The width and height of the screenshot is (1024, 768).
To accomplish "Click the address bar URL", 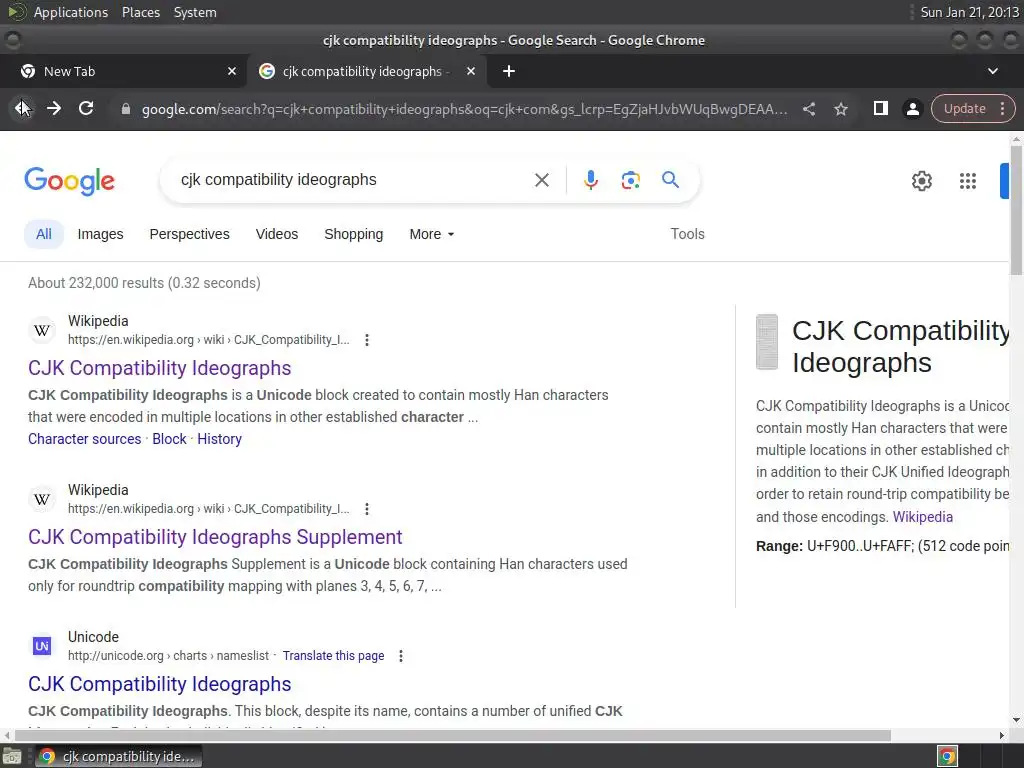I will [x=464, y=109].
